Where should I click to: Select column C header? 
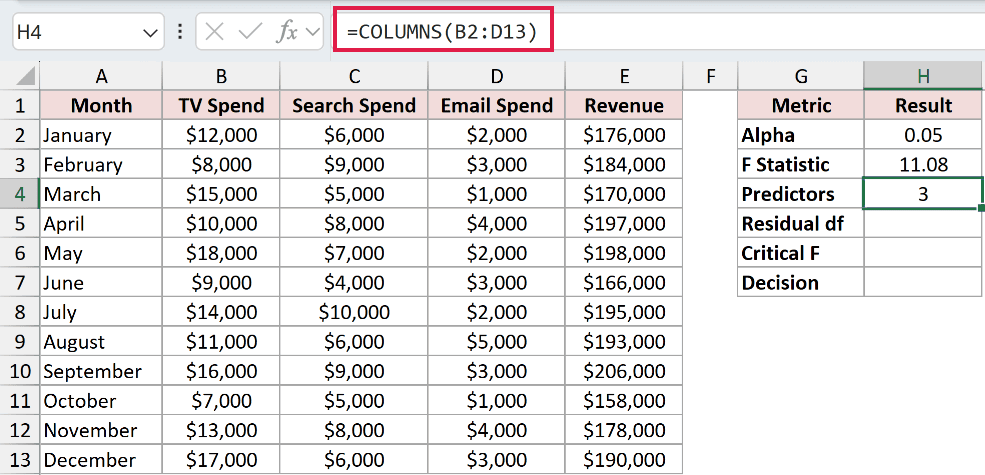click(354, 76)
